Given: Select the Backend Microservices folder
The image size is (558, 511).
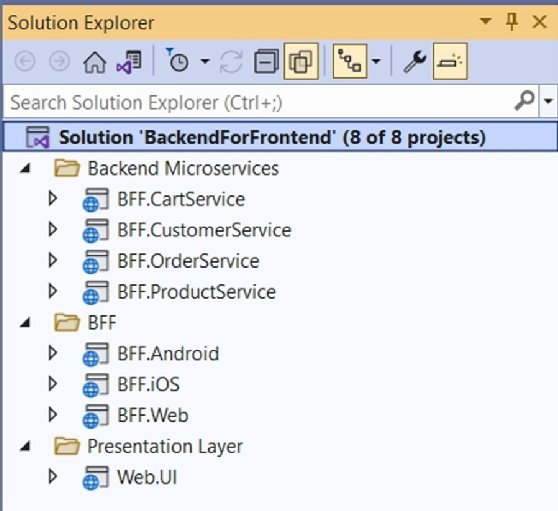Looking at the screenshot, I should 183,168.
